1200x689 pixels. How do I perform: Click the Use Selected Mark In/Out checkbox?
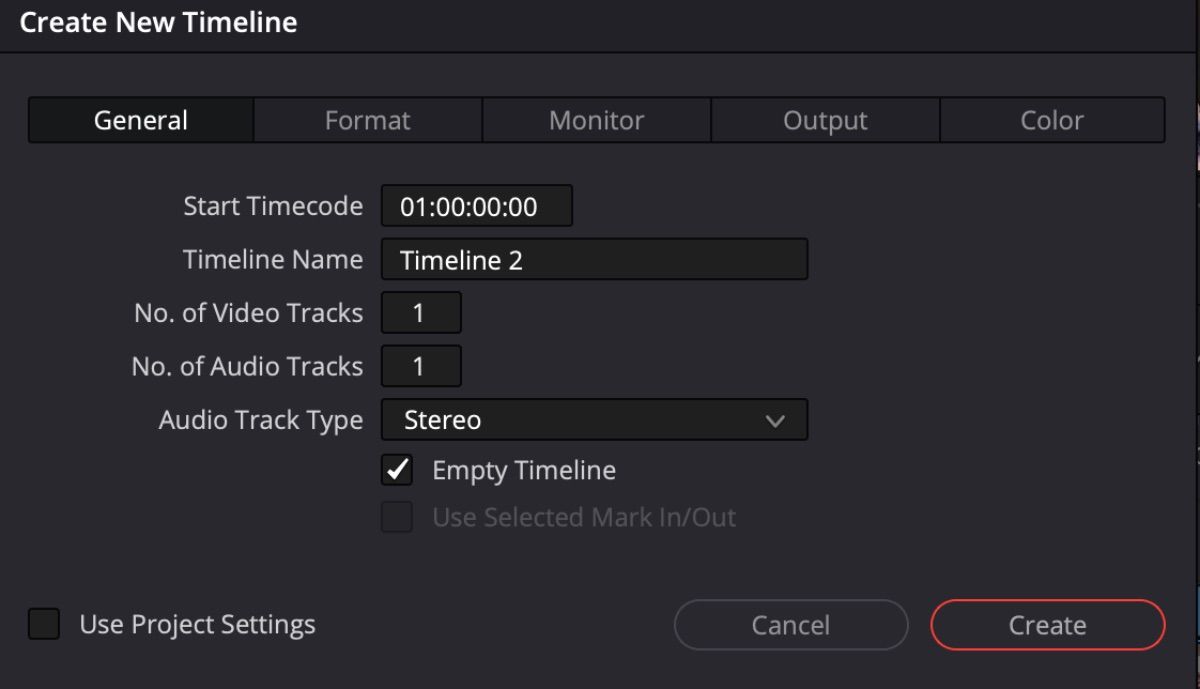(397, 517)
